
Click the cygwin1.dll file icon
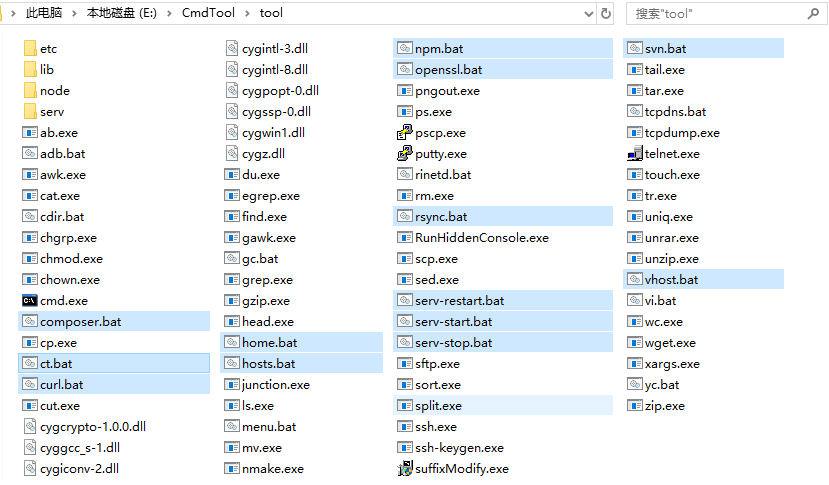coord(232,133)
